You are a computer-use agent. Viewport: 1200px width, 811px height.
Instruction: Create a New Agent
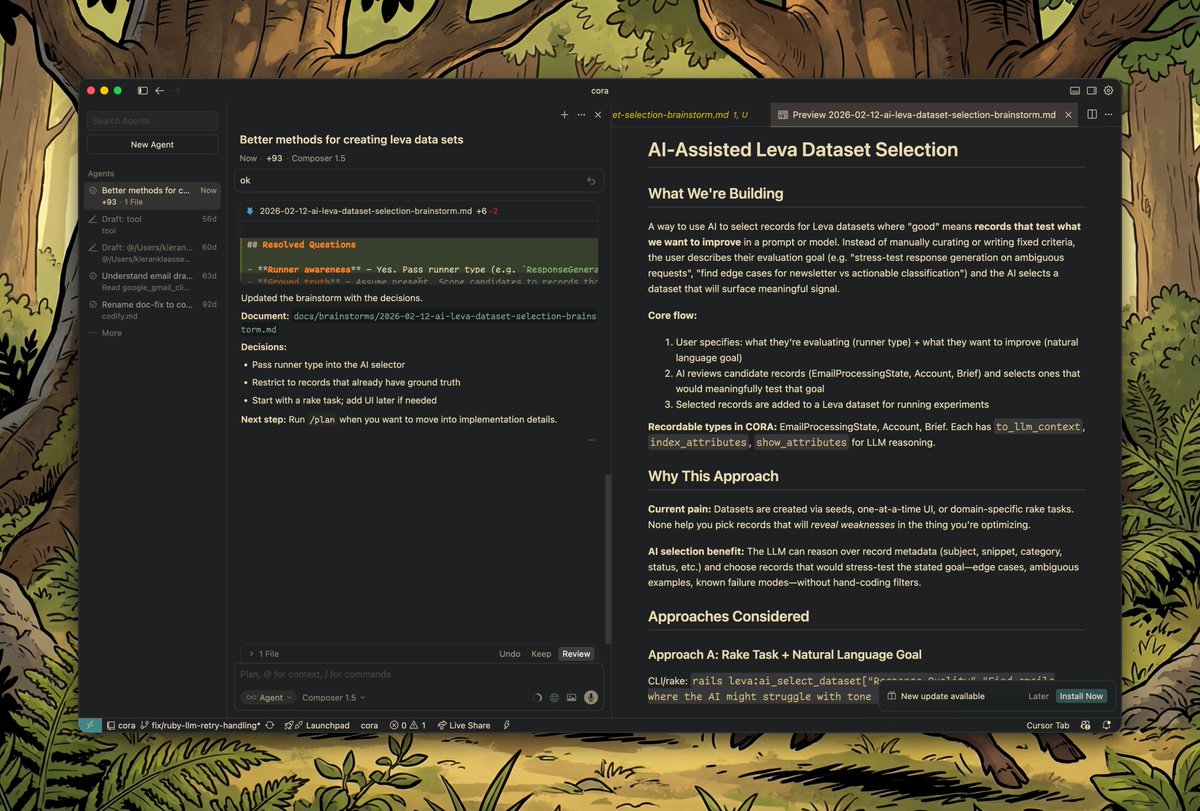[x=152, y=145]
